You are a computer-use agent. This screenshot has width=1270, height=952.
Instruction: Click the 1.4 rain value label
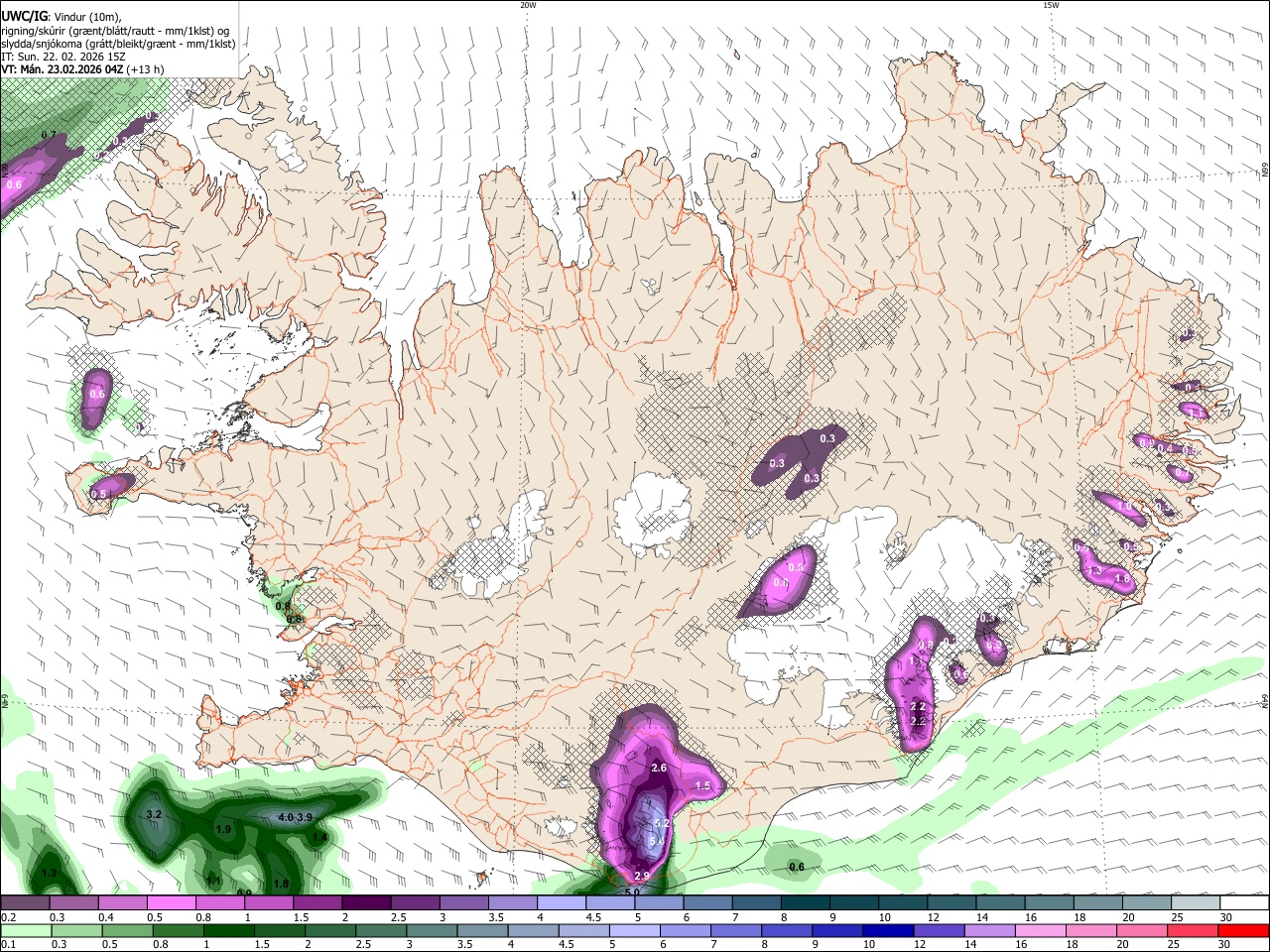320,838
